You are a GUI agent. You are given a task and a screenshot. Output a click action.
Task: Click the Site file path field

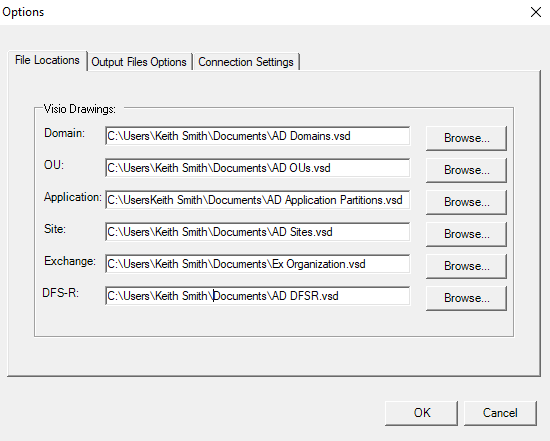point(257,232)
